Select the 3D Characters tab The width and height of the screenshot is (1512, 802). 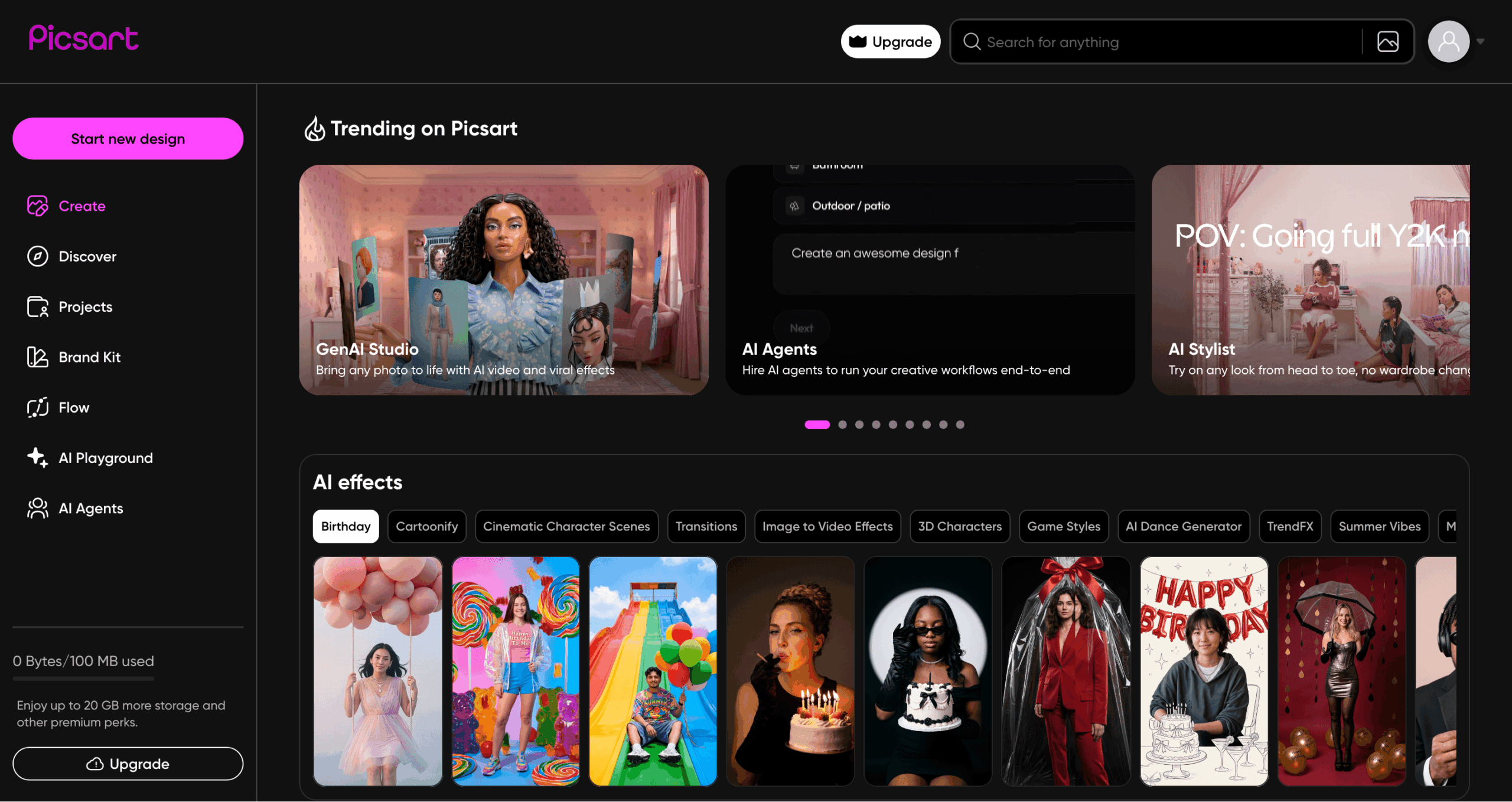(959, 526)
